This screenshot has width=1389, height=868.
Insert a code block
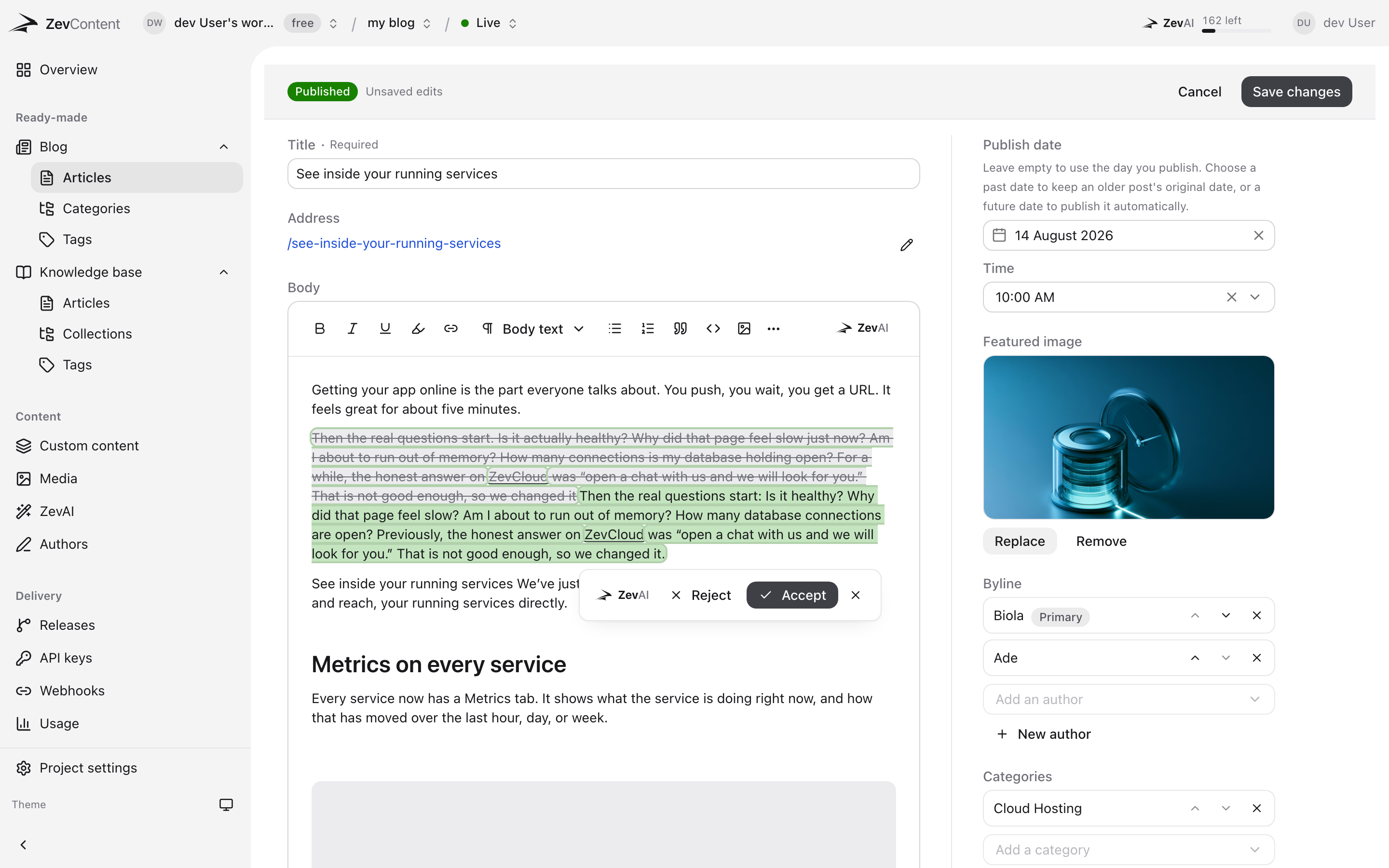point(713,328)
